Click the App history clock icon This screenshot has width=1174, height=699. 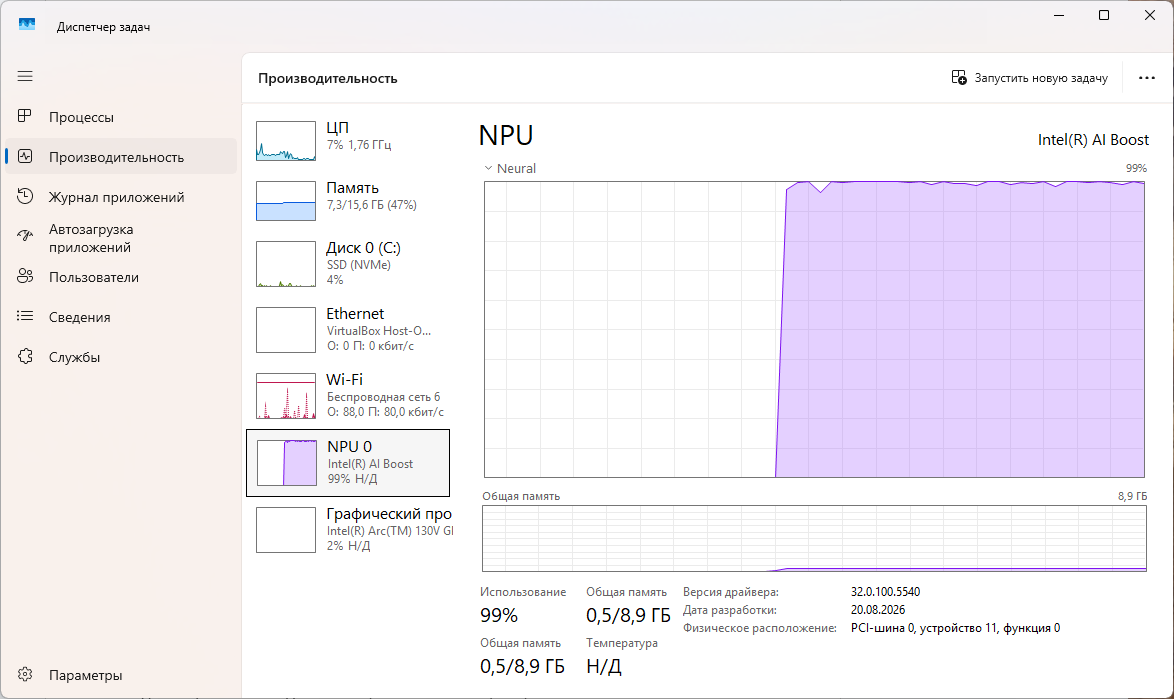(x=25, y=196)
